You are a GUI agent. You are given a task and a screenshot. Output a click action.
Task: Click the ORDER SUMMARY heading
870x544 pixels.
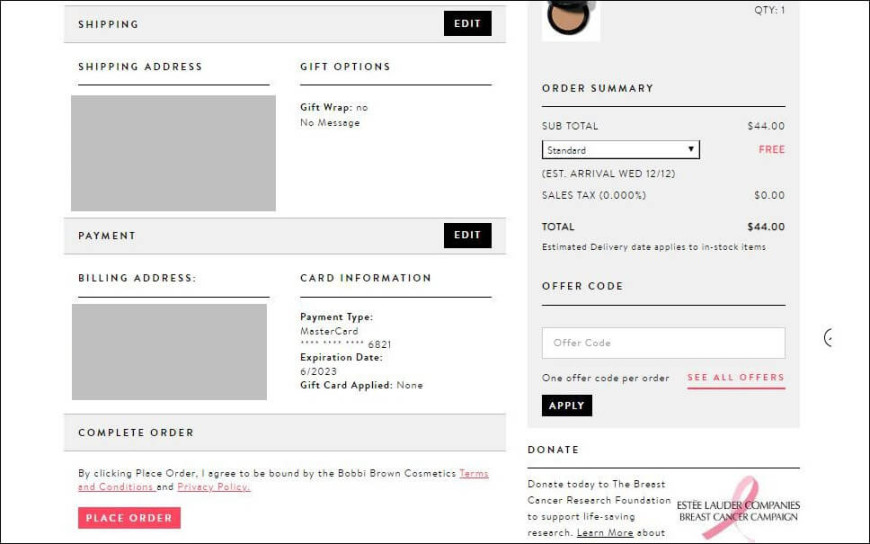tap(598, 88)
